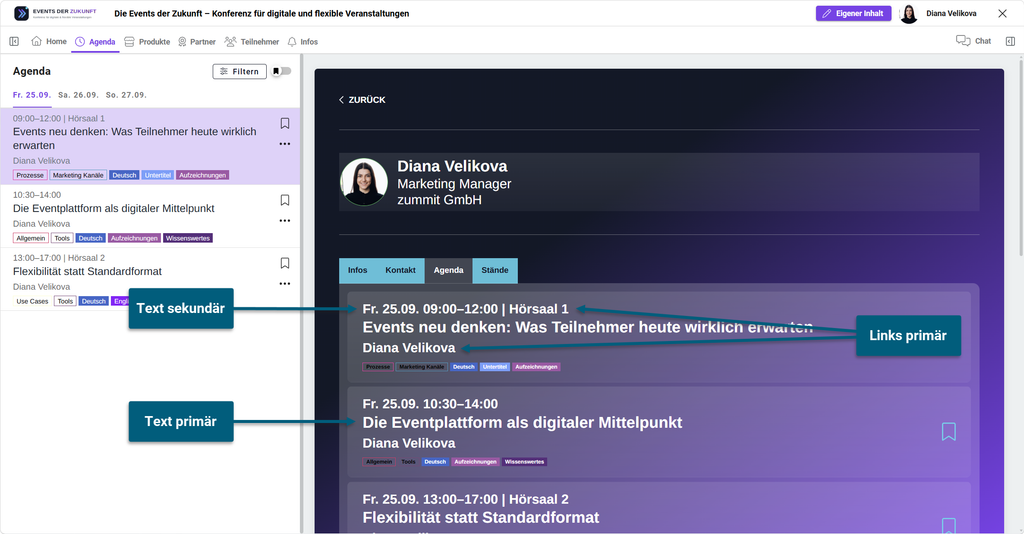Open the Filtern button
The width and height of the screenshot is (1024, 534).
[x=239, y=71]
